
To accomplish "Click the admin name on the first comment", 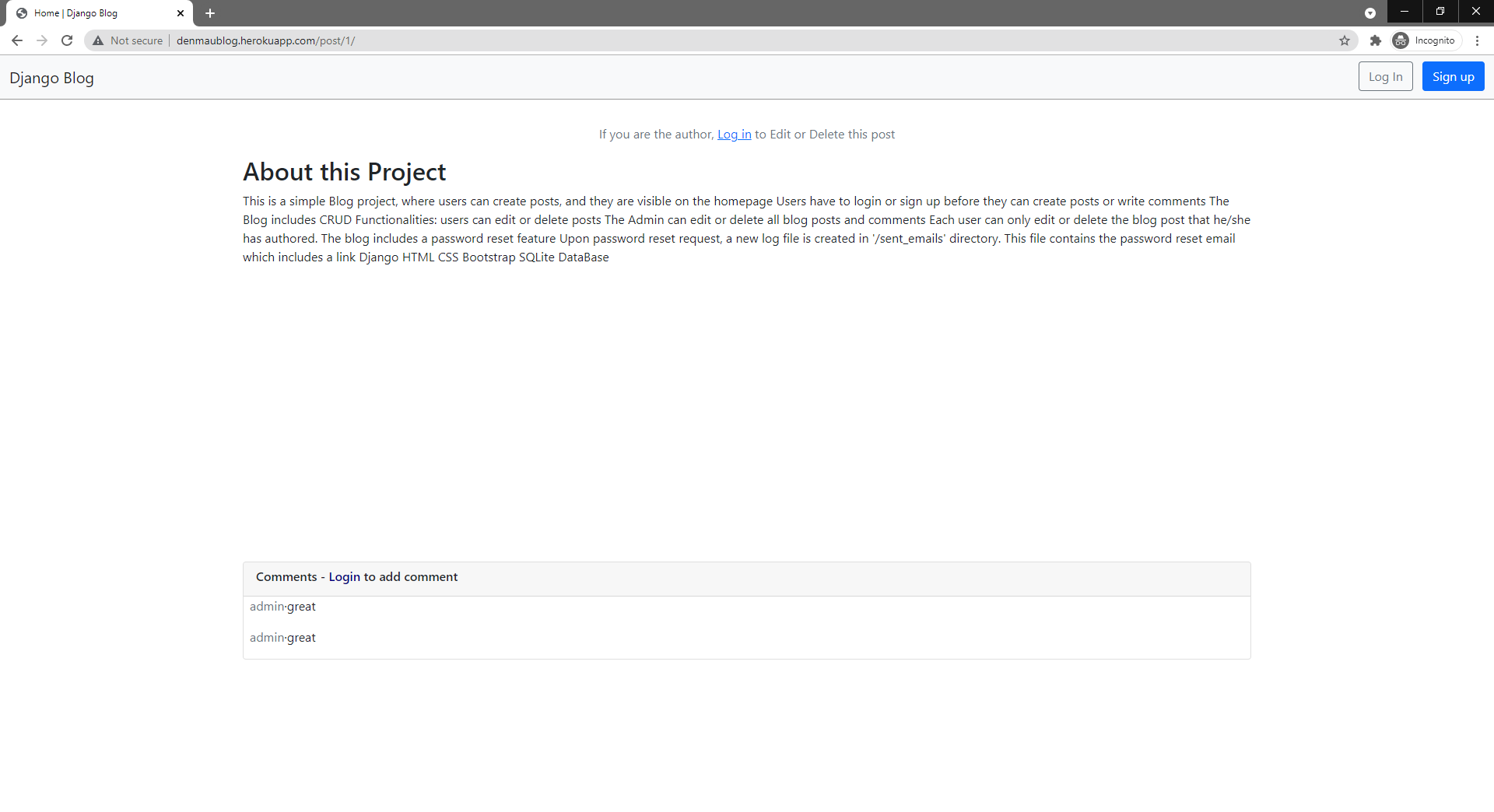I will [x=266, y=606].
